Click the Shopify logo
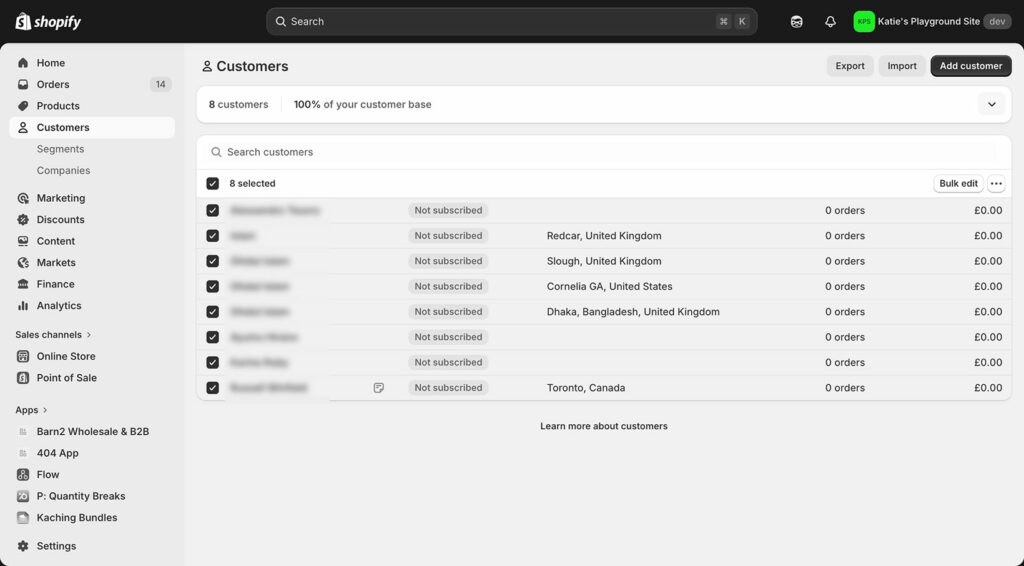1024x566 pixels. [48, 22]
